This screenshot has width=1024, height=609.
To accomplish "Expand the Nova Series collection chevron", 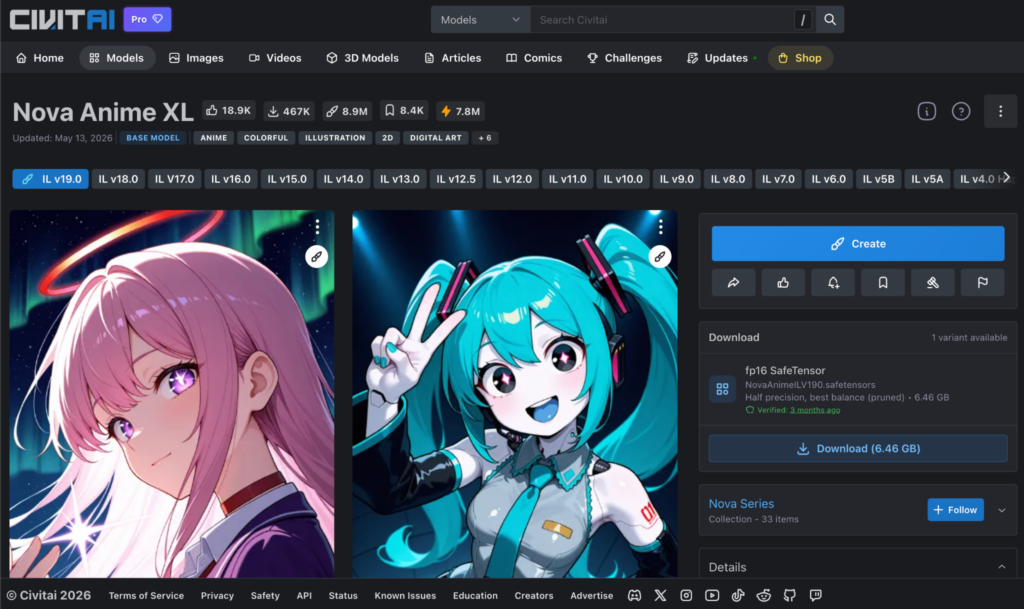I will pyautogui.click(x=1002, y=510).
